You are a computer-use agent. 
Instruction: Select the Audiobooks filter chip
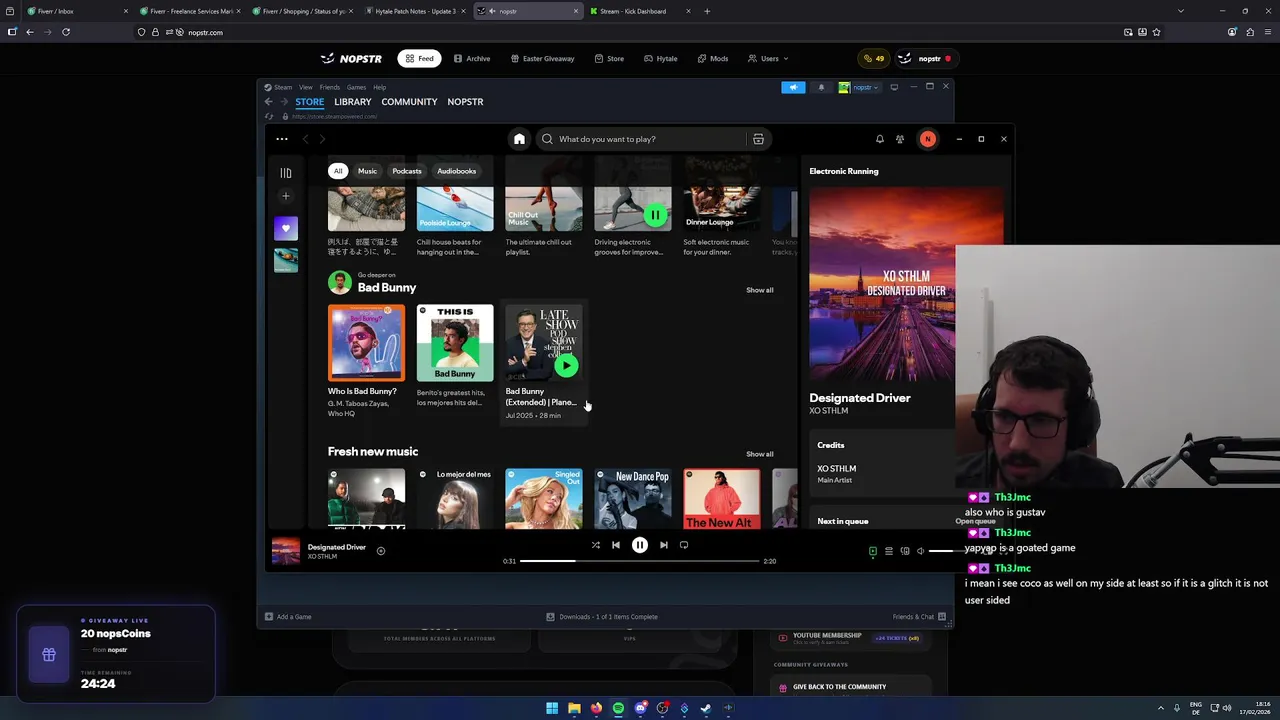coord(456,171)
